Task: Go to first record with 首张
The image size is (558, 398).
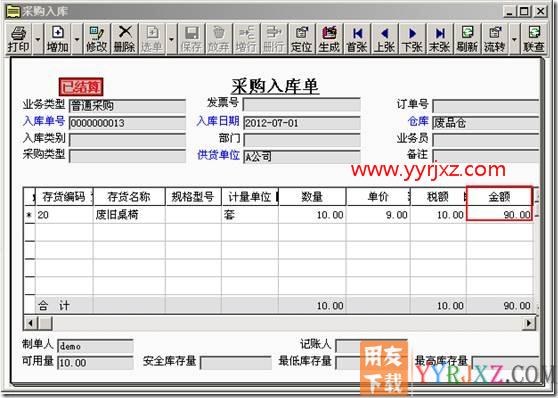Action: point(357,39)
